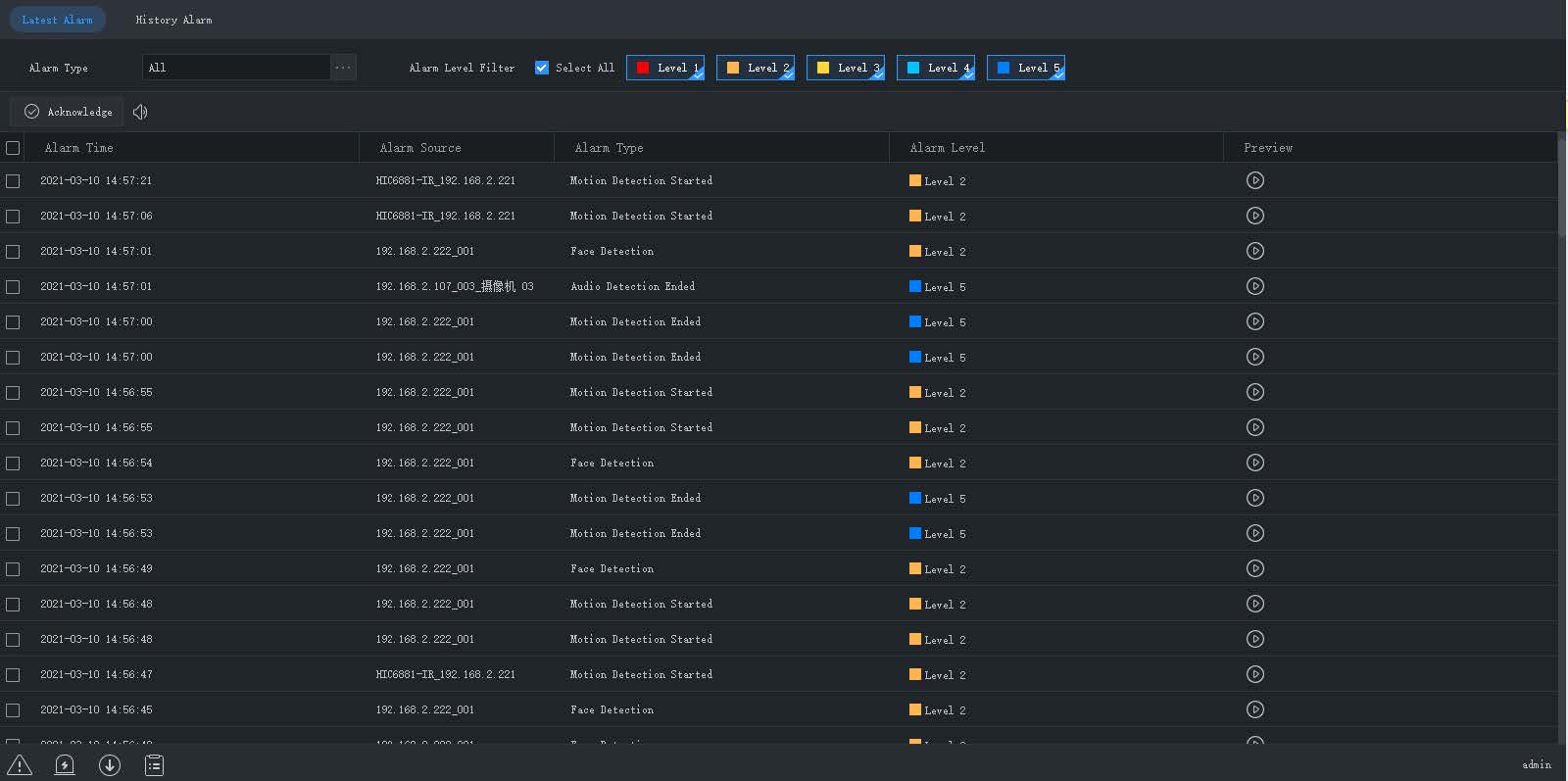Image resolution: width=1568 pixels, height=781 pixels.
Task: Click the alarm sound speaker icon
Action: [140, 112]
